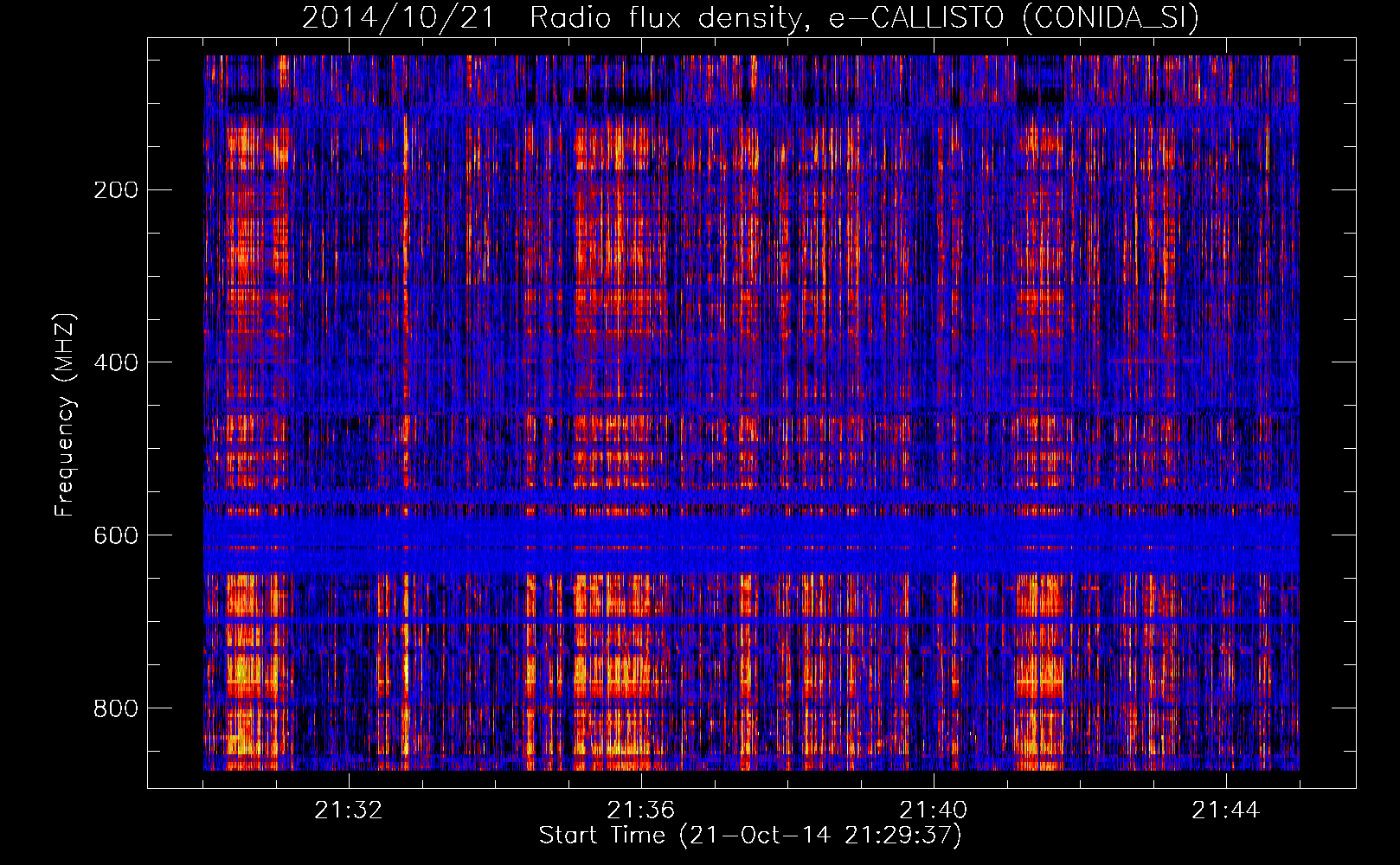Click the x-axis label 'Start Time (21-Oct-14 21:29:37)'
The height and width of the screenshot is (865, 1400).
tap(750, 835)
